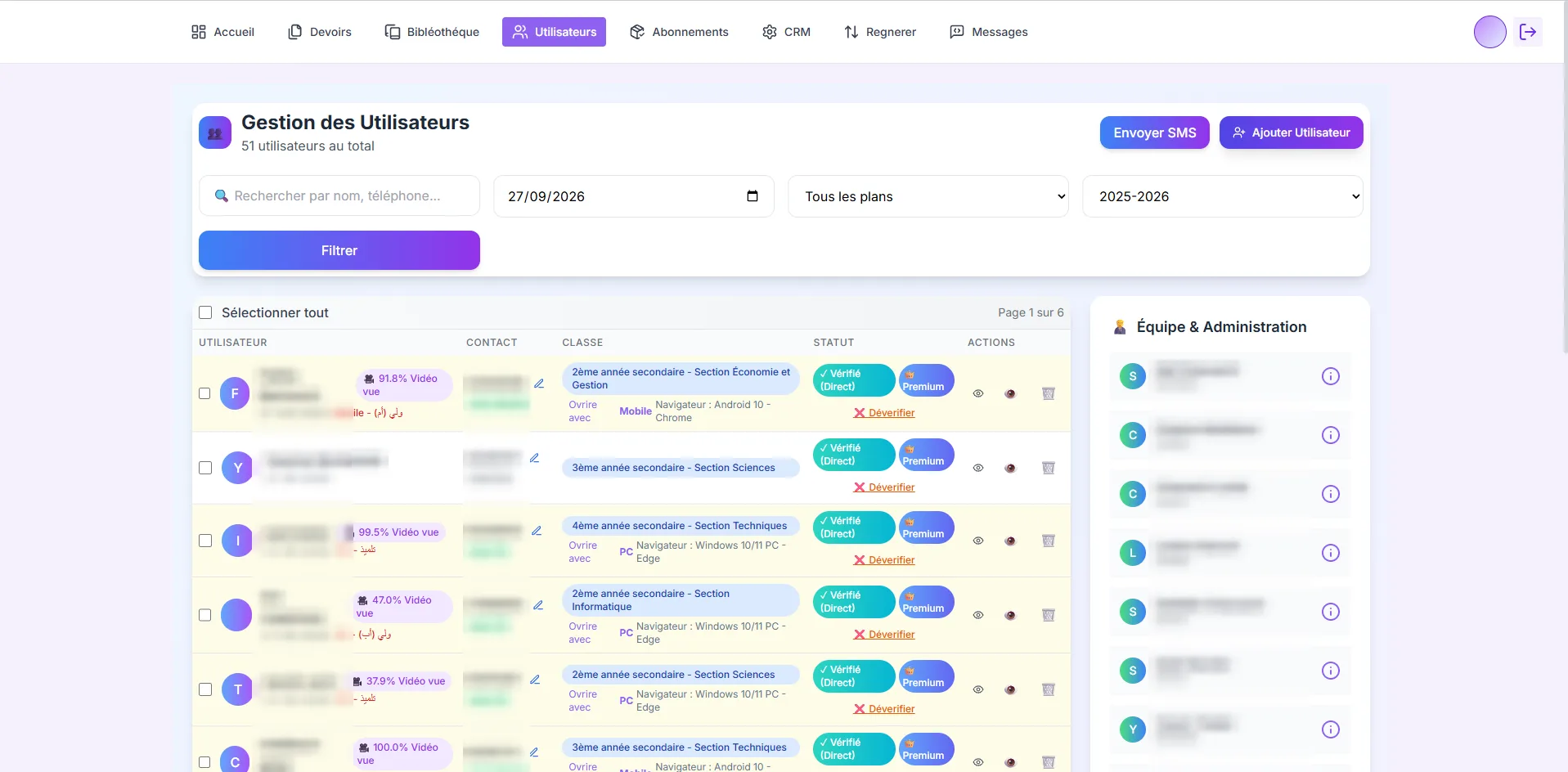This screenshot has width=1568, height=772.
Task: Open info icon for first team member
Action: click(1331, 376)
